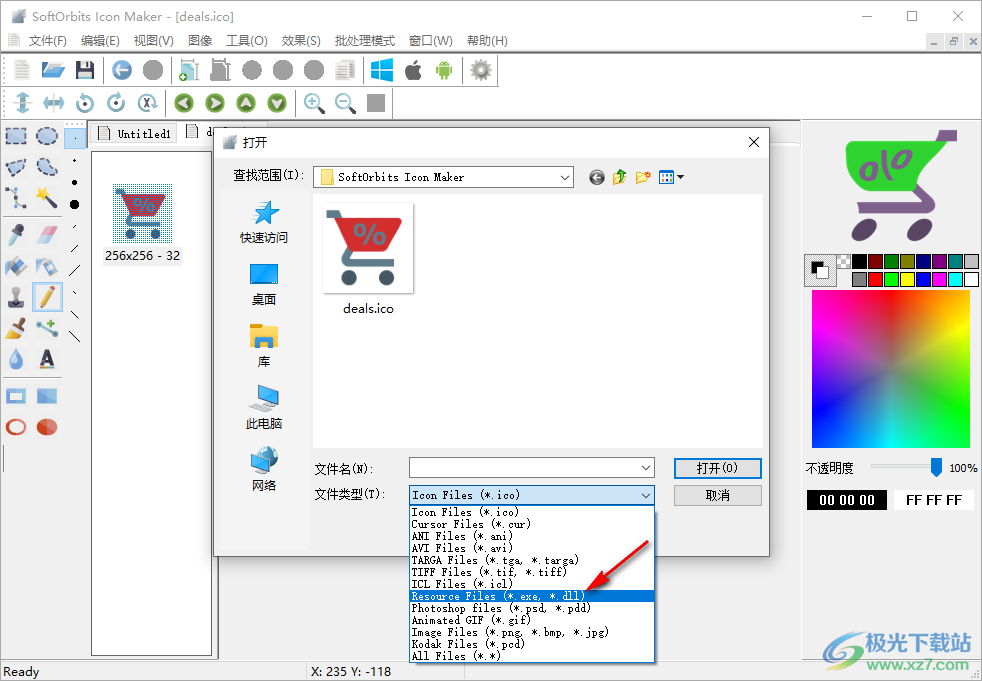Select the filled rectangle shape tool
Viewport: 982px width, 681px height.
coord(47,396)
